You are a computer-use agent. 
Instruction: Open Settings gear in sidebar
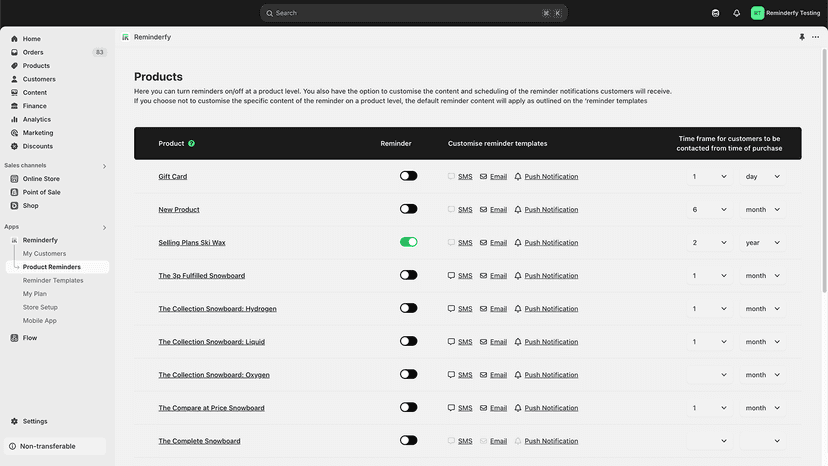[x=14, y=421]
